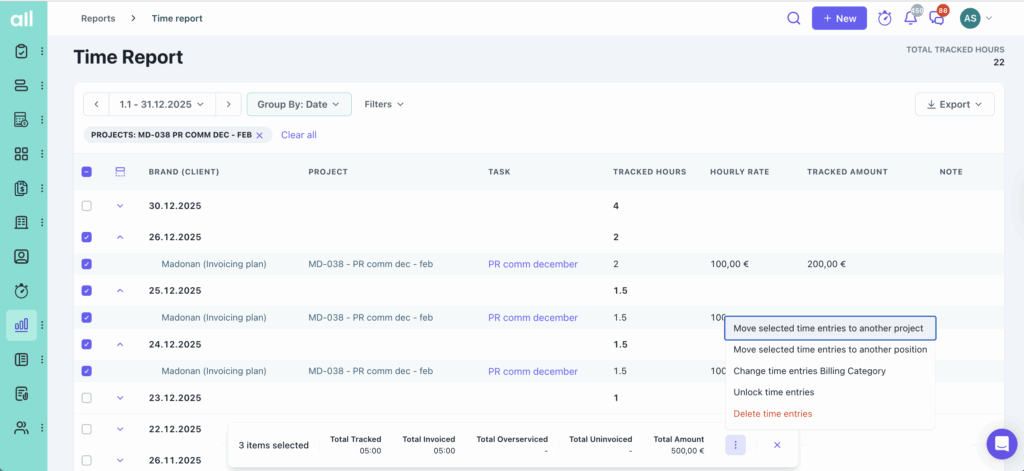
Task: Uncheck the 26.12.2025 date group checkbox
Action: [86, 237]
